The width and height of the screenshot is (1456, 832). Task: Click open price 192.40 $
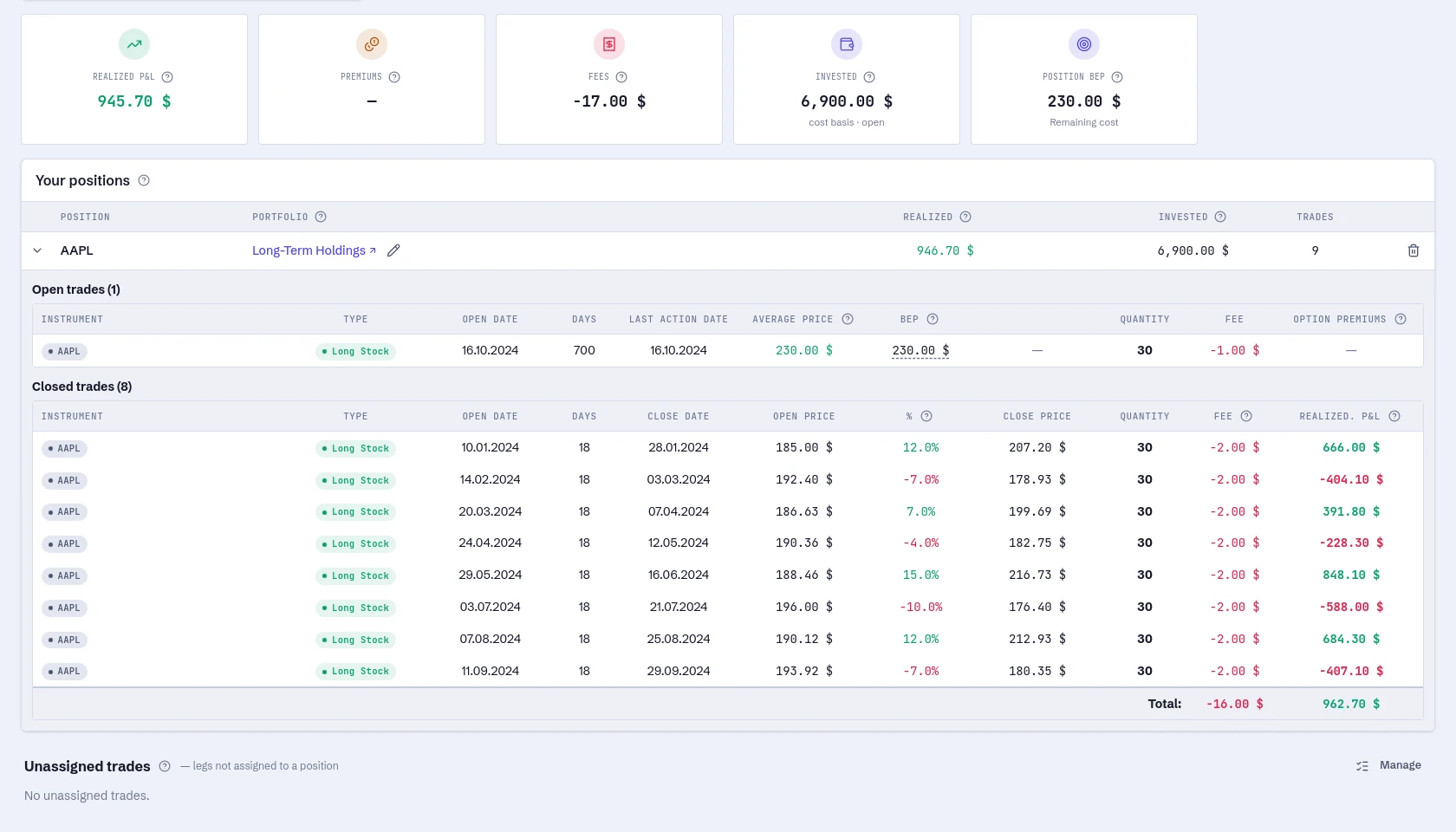(804, 480)
